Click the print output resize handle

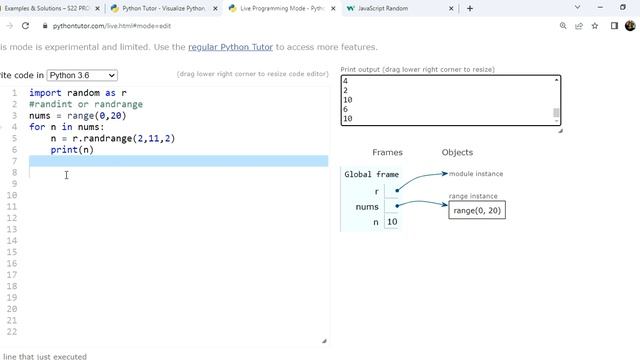(560, 131)
